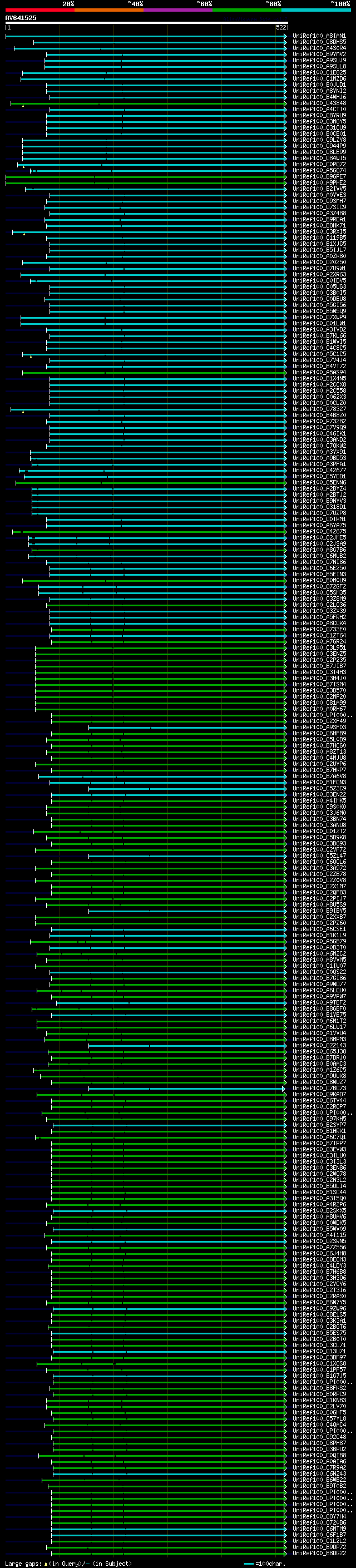Click the AV641525 query name

21,18
